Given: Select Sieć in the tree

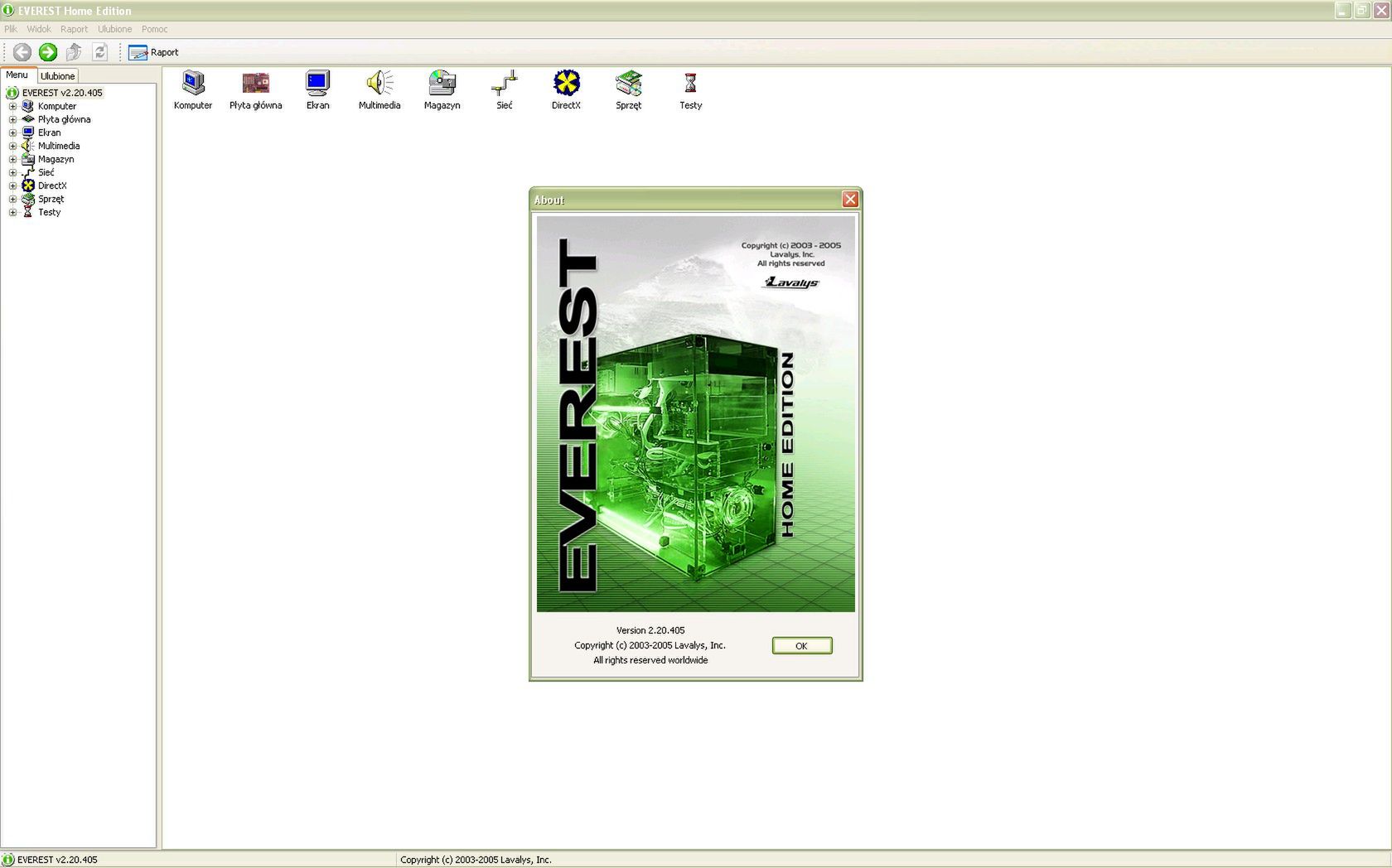Looking at the screenshot, I should [46, 172].
